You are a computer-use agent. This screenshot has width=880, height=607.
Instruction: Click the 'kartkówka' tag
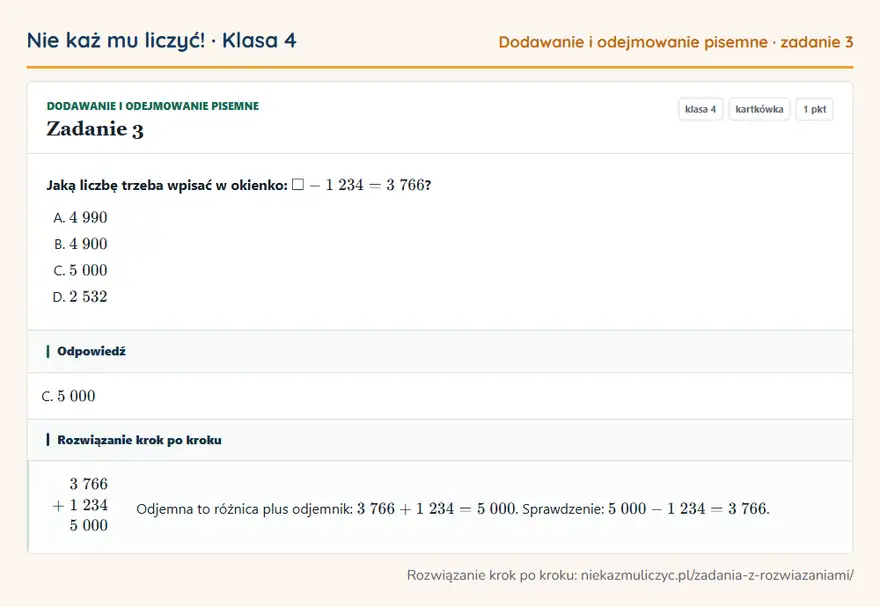point(759,109)
